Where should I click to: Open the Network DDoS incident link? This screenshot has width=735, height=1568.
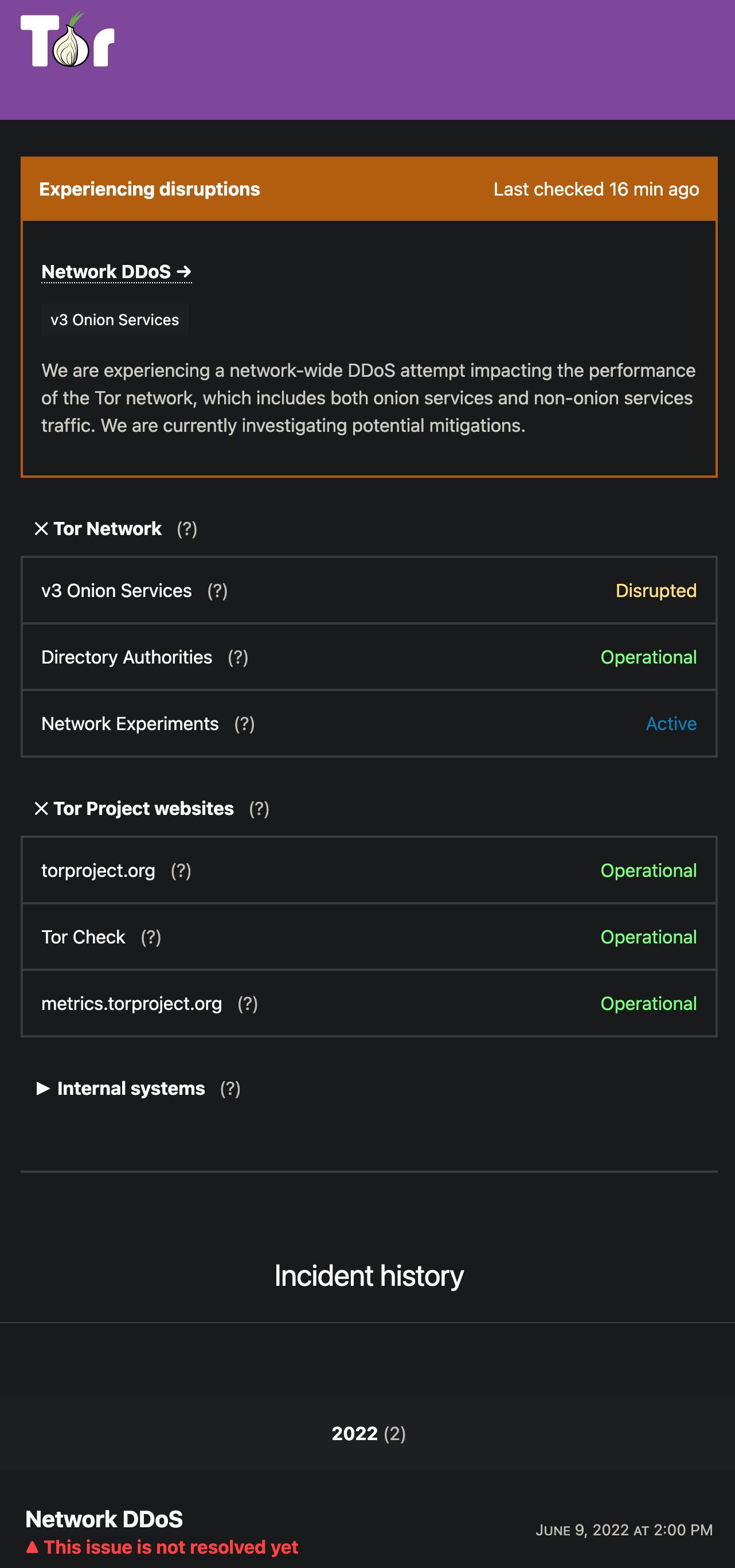pyautogui.click(x=116, y=271)
